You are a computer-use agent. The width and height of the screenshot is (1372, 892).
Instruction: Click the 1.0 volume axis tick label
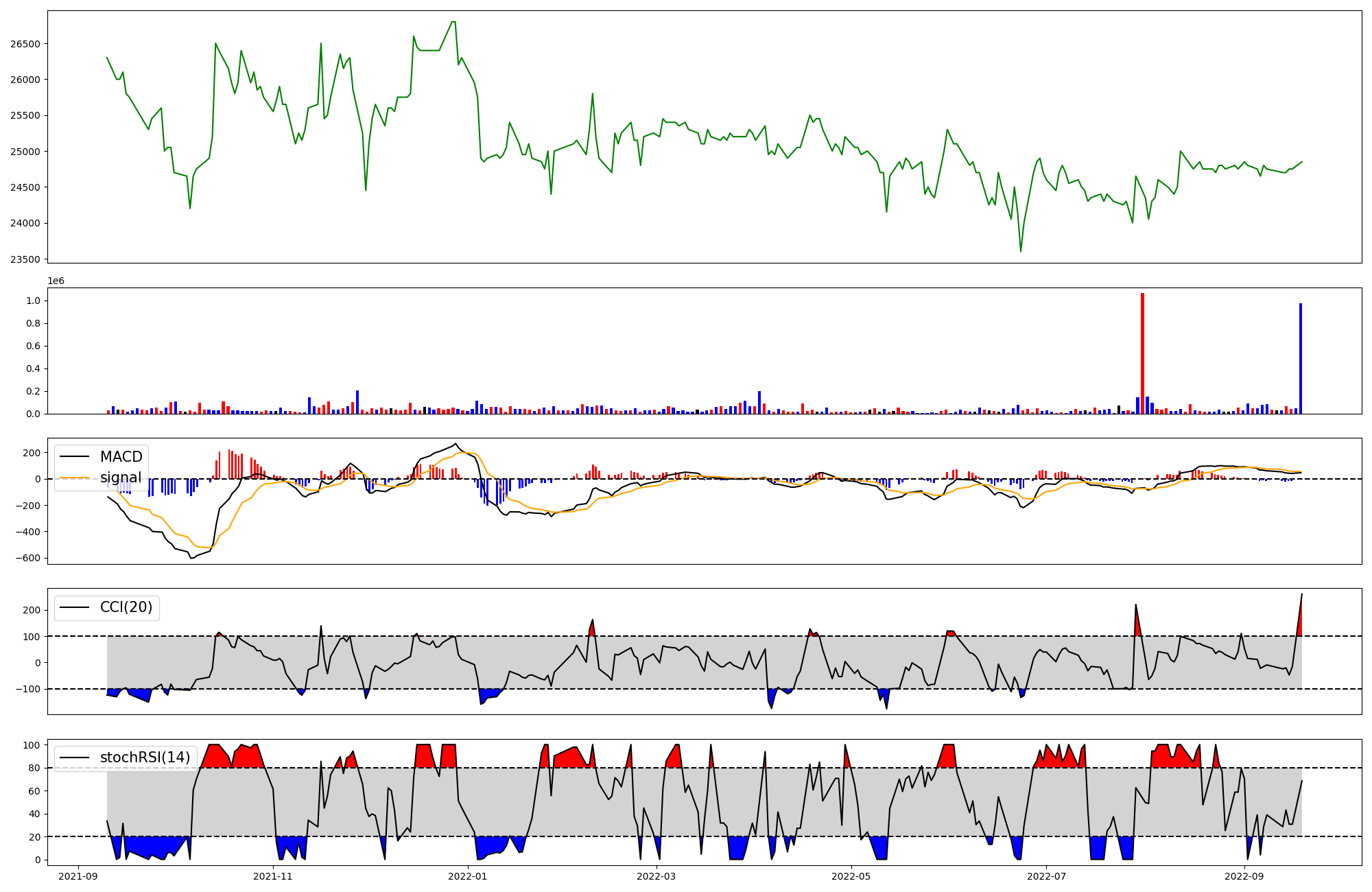click(33, 301)
